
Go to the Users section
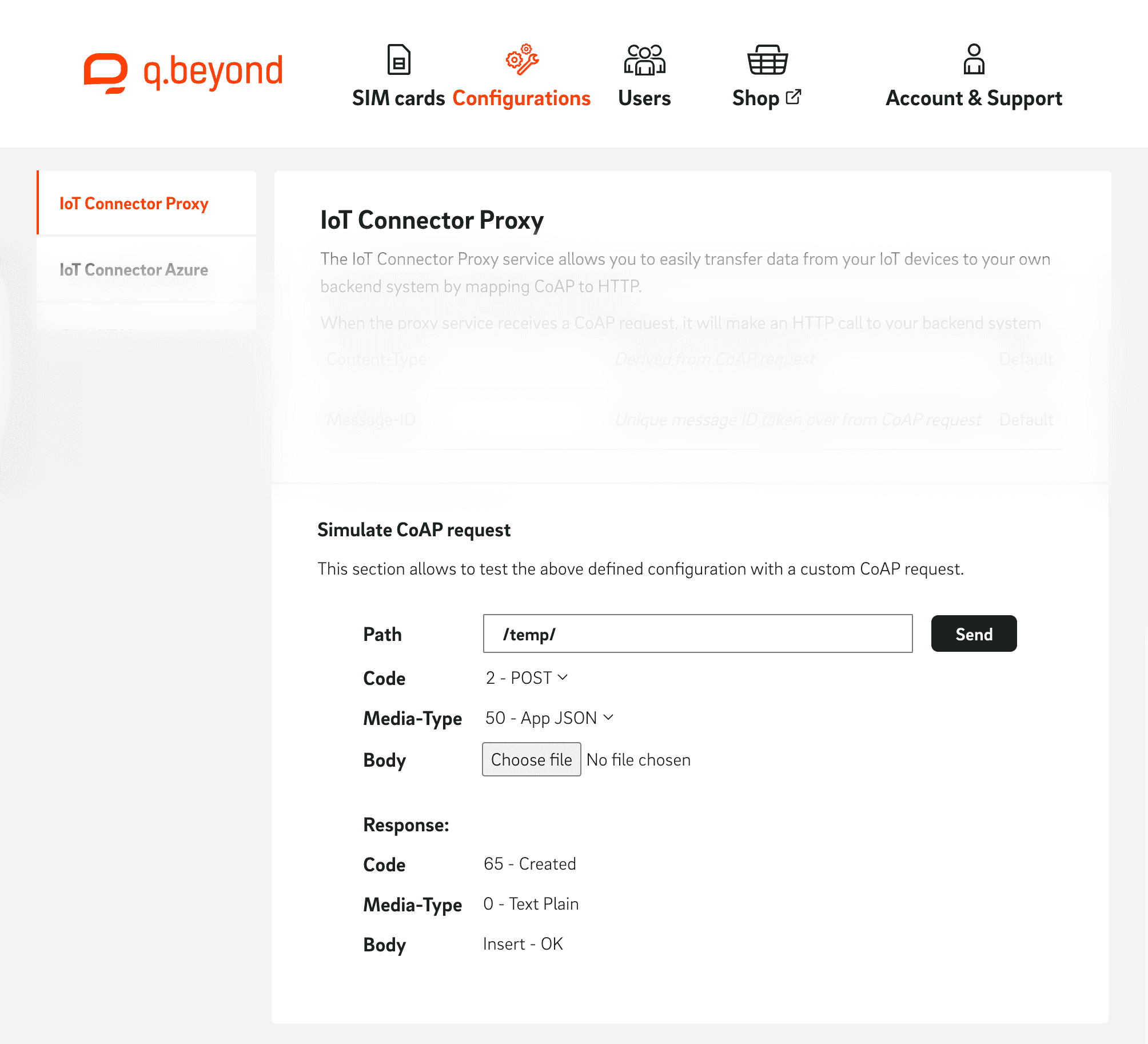coord(644,98)
